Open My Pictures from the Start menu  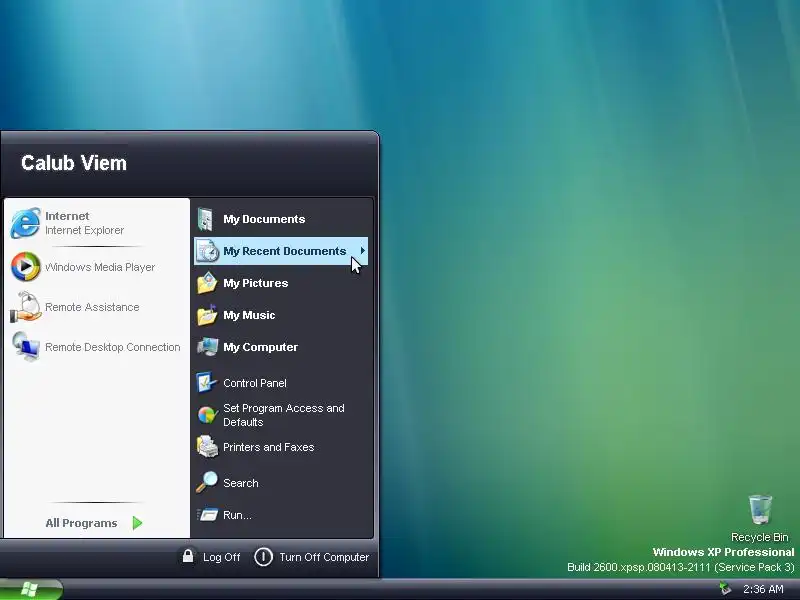point(281,283)
